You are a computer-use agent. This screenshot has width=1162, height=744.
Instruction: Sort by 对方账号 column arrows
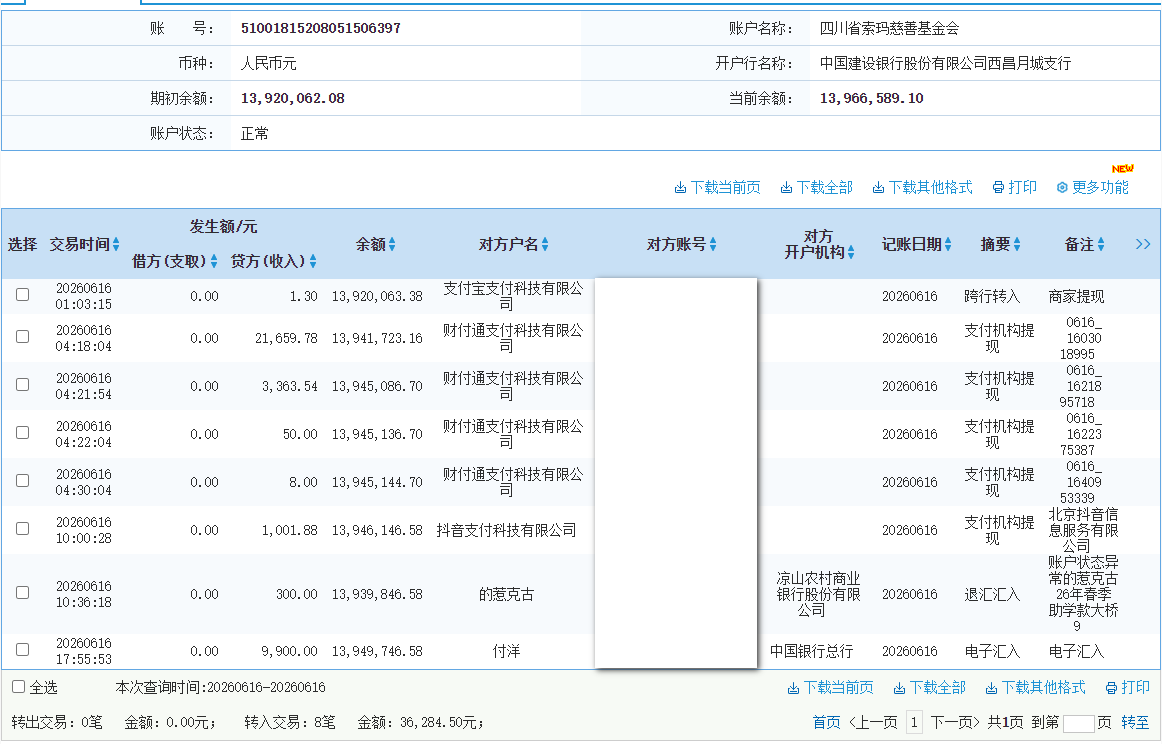pyautogui.click(x=713, y=245)
